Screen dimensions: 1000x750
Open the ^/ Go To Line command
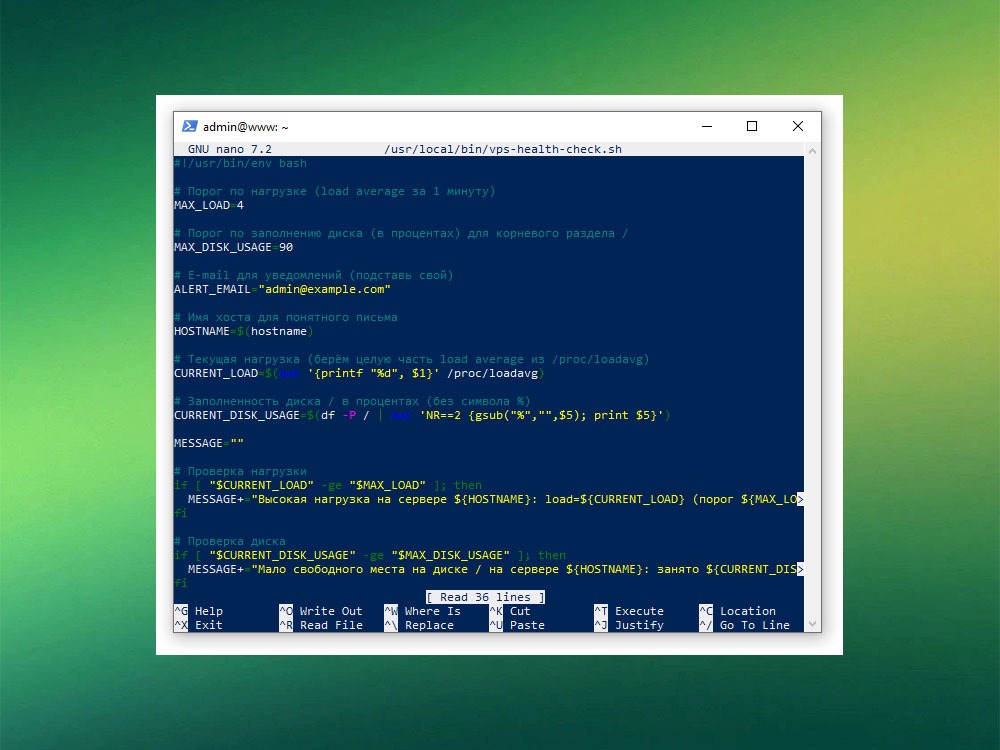point(743,625)
